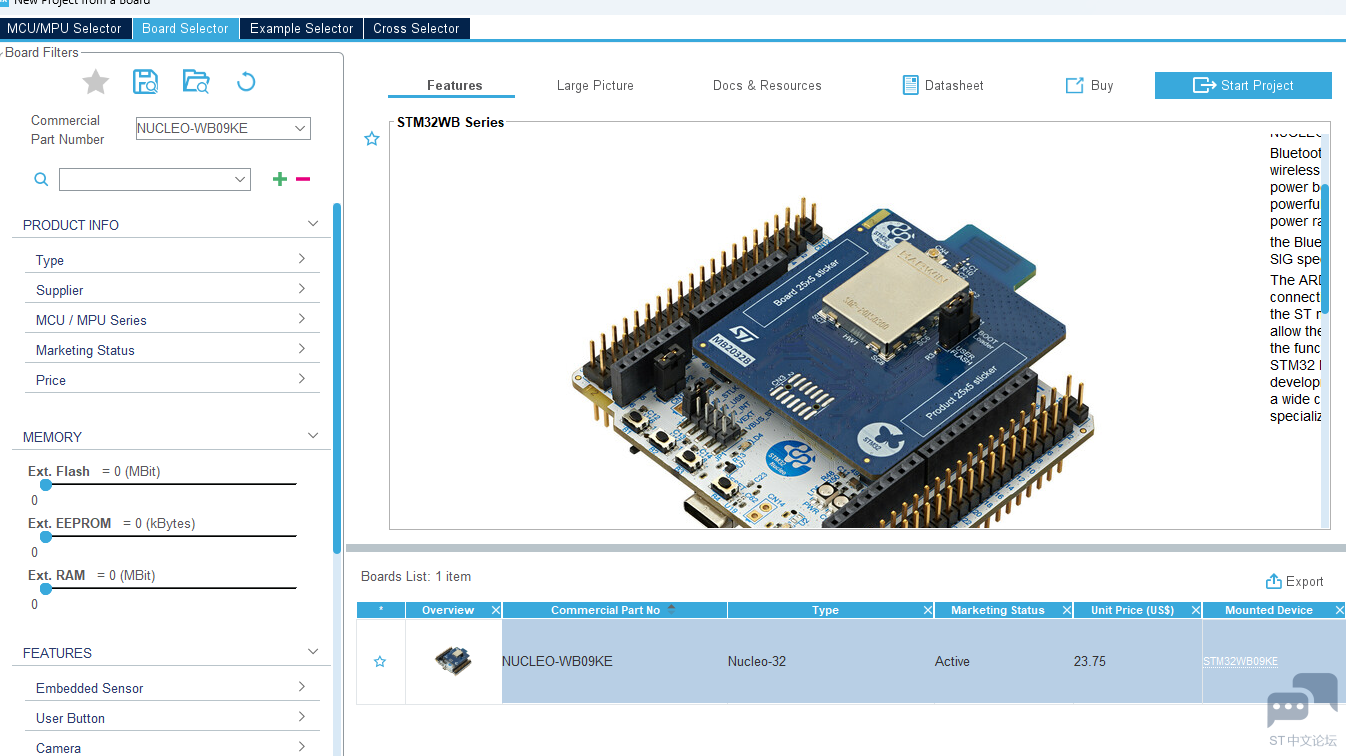
Task: Show favorite boards with the star filter icon
Action: tap(95, 82)
